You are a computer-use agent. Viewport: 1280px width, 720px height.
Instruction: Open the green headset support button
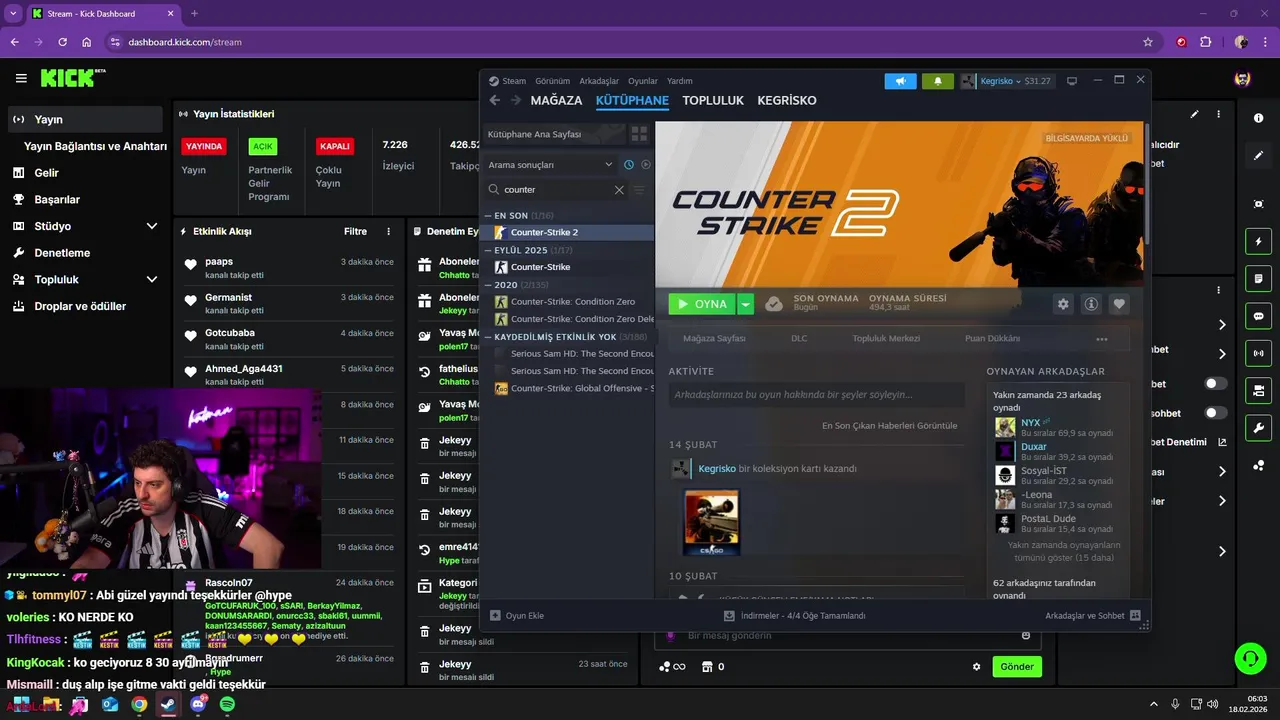coord(1250,658)
